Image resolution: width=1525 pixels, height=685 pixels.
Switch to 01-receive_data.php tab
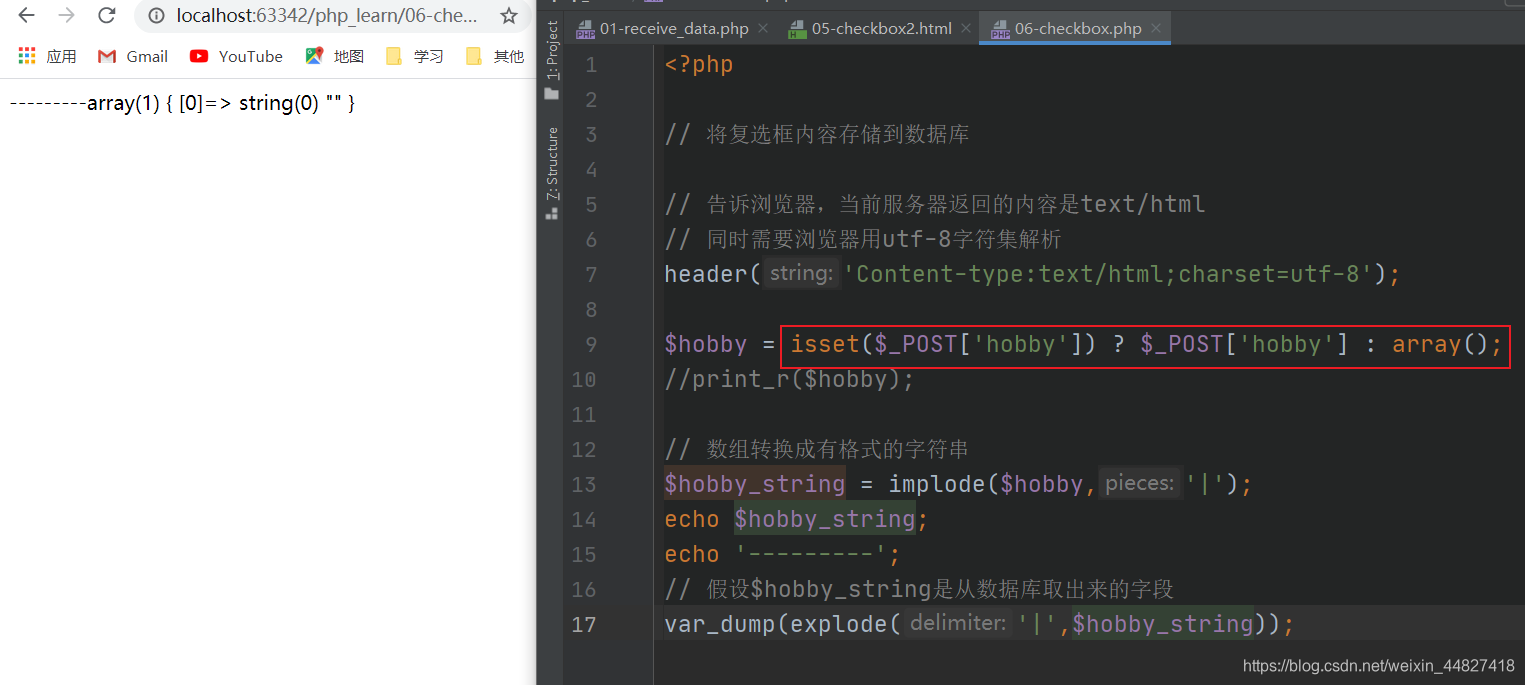pos(674,29)
